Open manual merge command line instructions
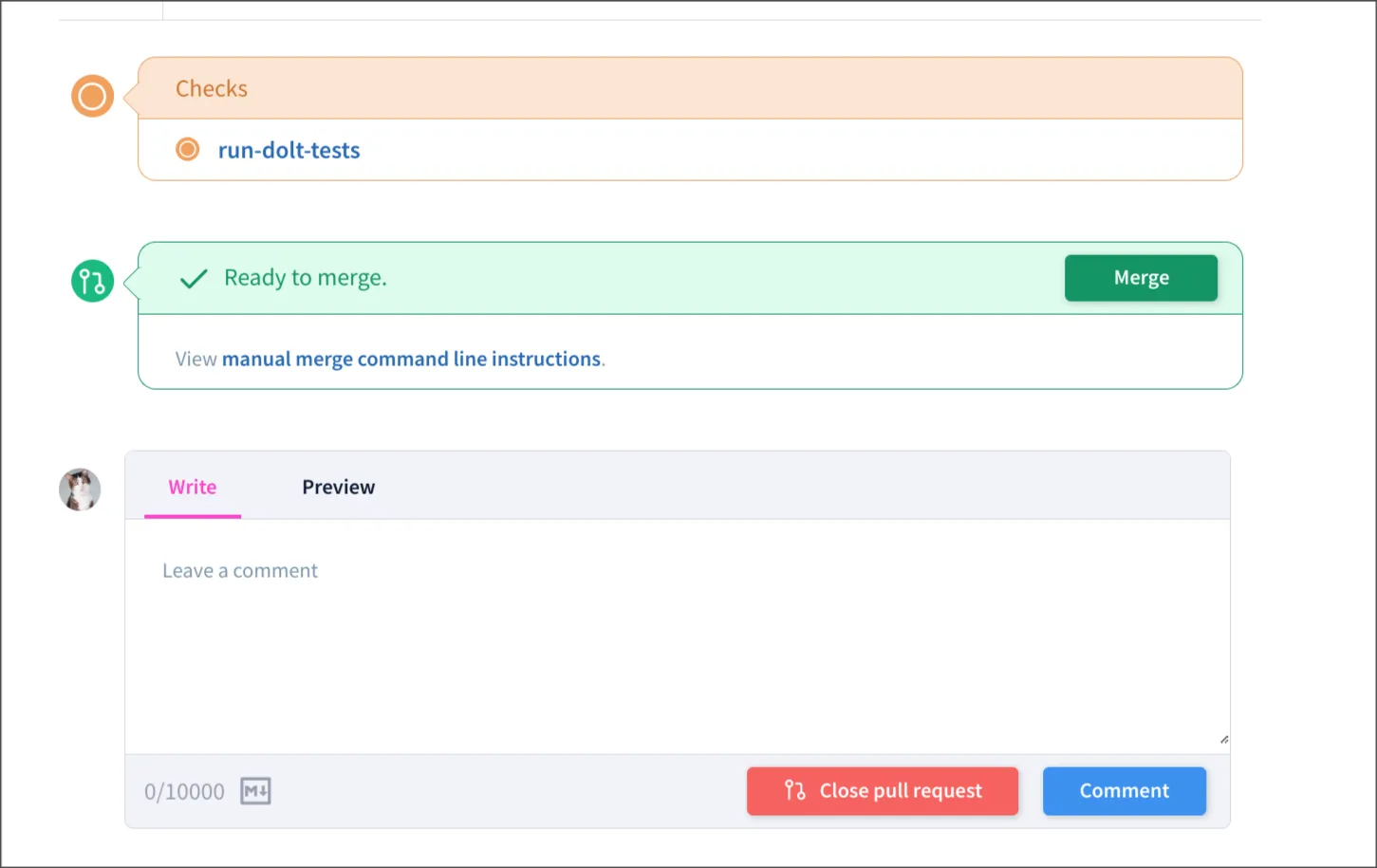This screenshot has width=1377, height=868. (411, 359)
